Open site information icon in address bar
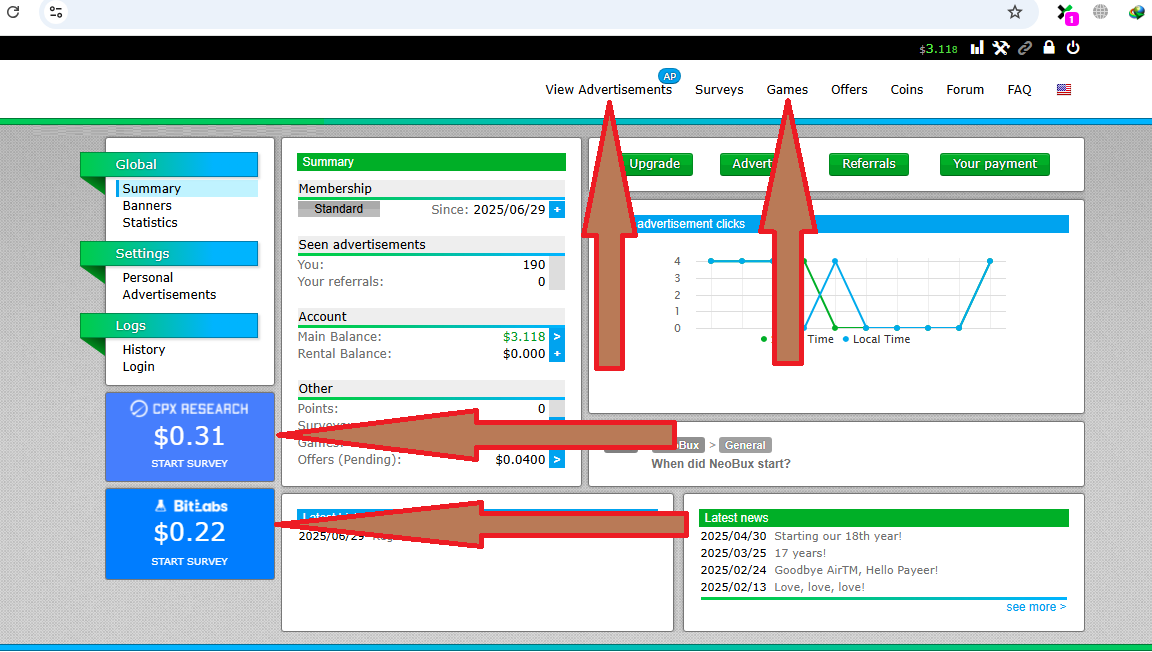 click(56, 12)
